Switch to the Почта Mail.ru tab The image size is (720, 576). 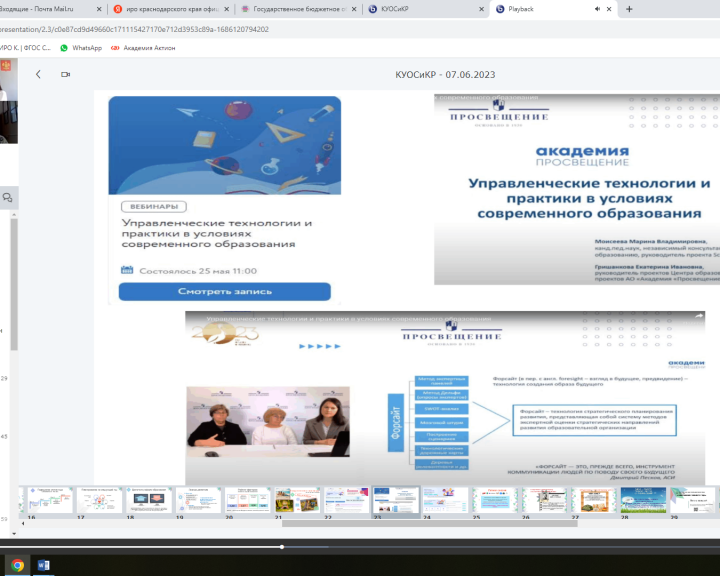pos(50,9)
